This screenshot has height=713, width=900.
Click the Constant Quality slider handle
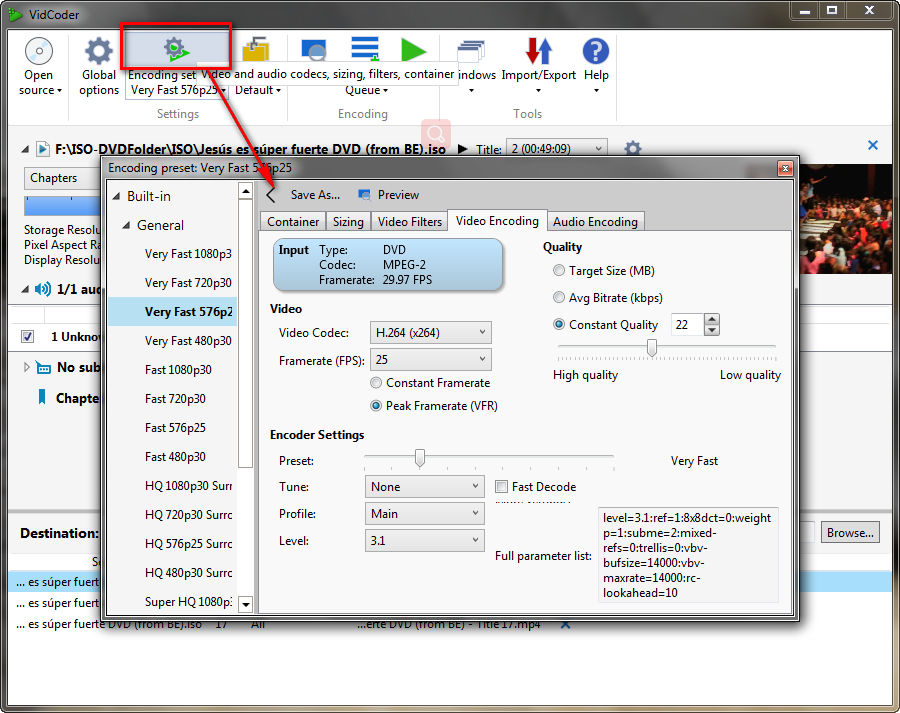pyautogui.click(x=651, y=348)
